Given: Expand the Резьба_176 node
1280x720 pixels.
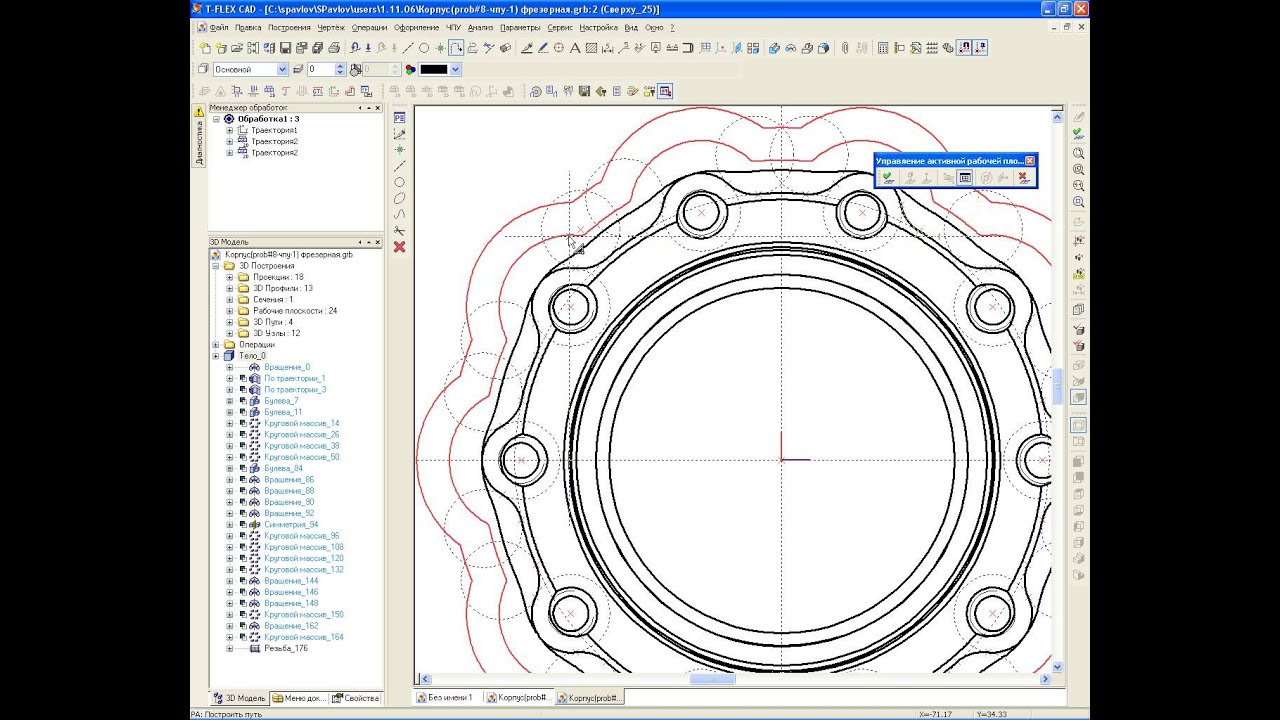Looking at the screenshot, I should (x=230, y=648).
